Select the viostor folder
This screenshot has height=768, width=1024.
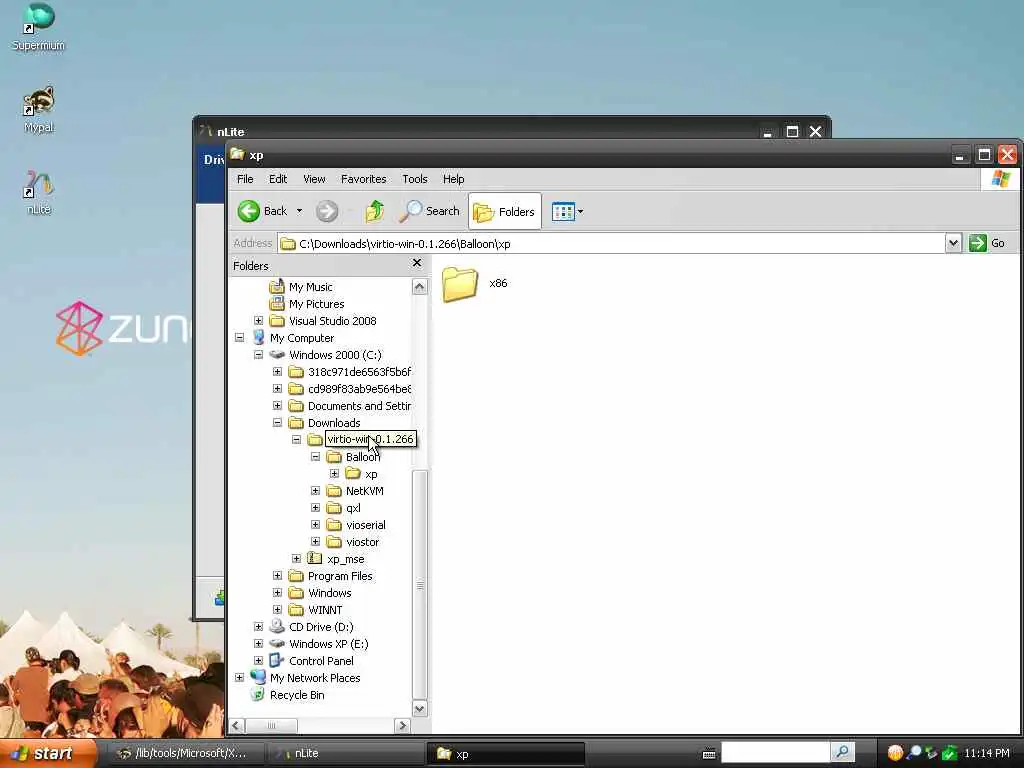[362, 542]
